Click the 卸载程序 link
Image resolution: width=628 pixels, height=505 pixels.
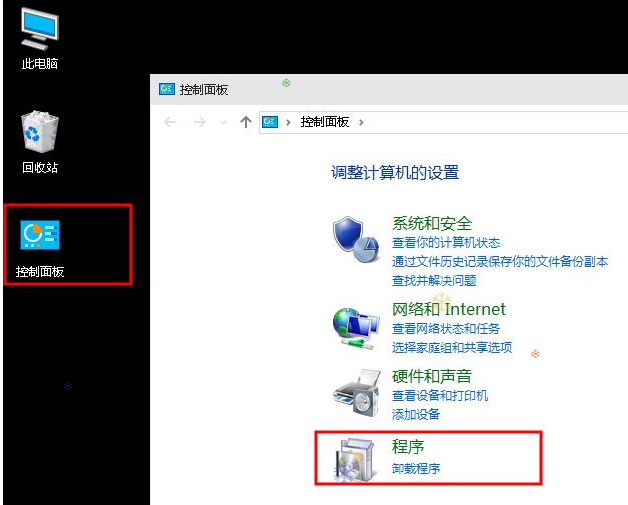(415, 468)
